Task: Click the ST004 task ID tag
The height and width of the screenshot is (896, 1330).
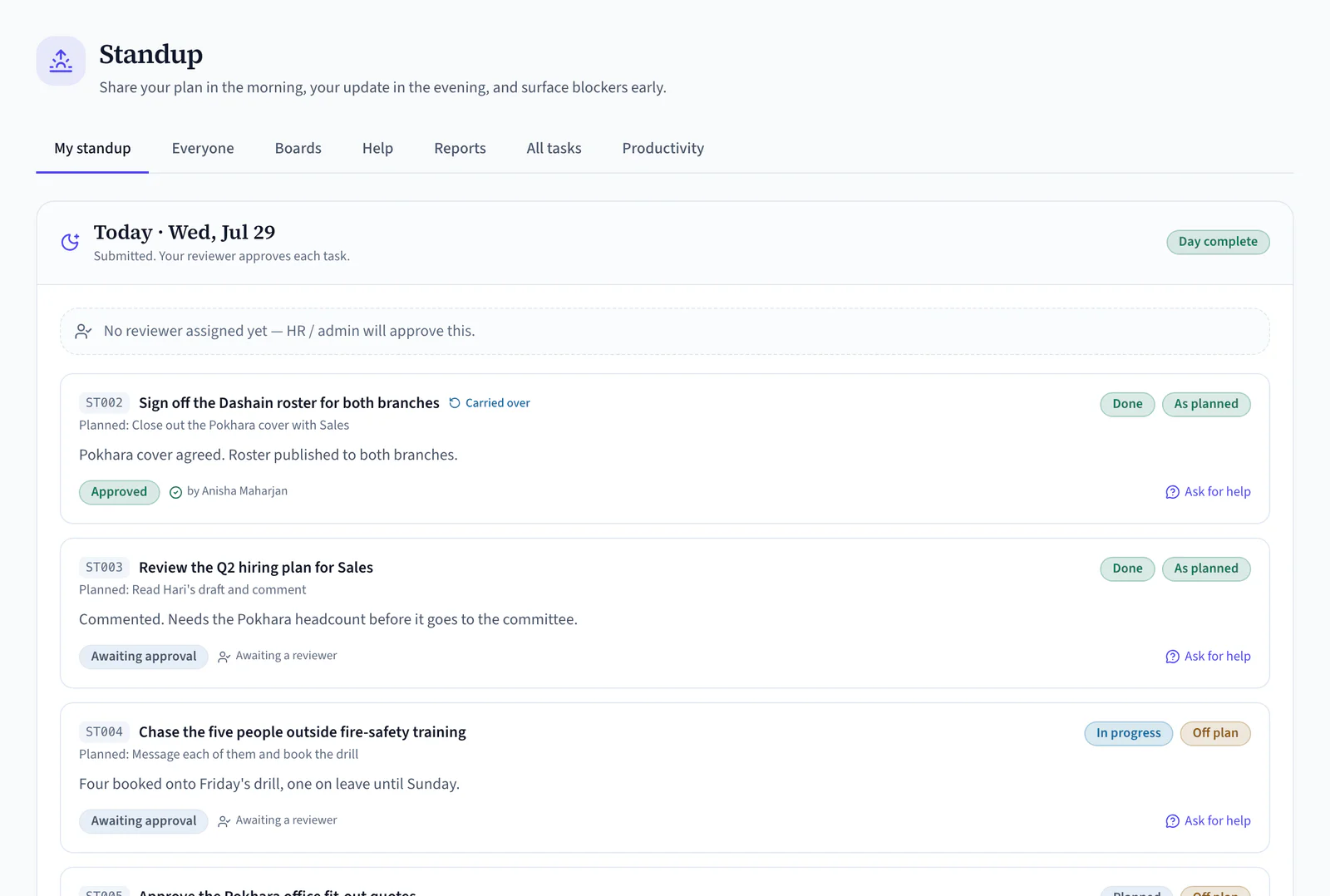Action: (104, 732)
